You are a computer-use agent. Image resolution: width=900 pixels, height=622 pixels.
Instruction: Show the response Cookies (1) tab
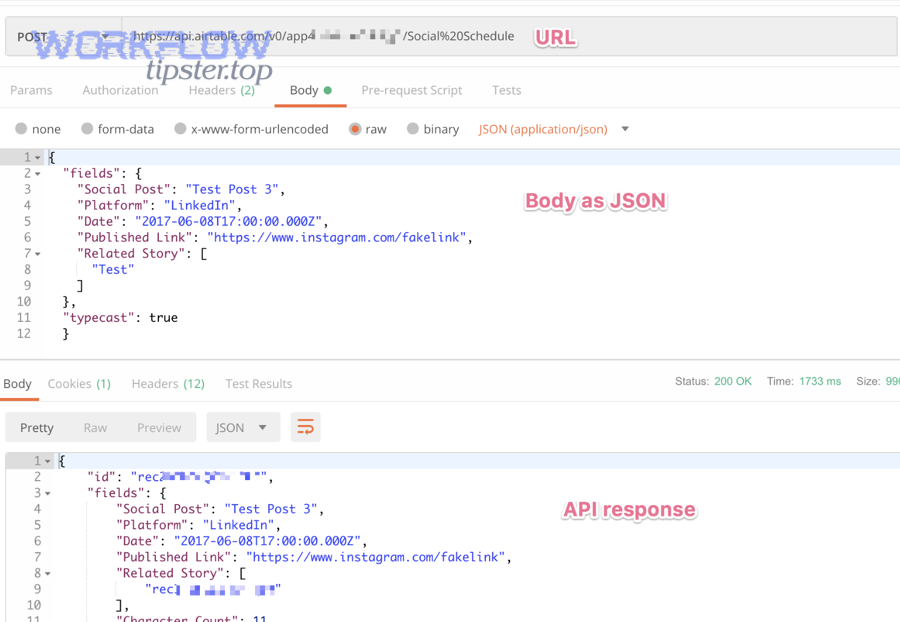click(79, 384)
